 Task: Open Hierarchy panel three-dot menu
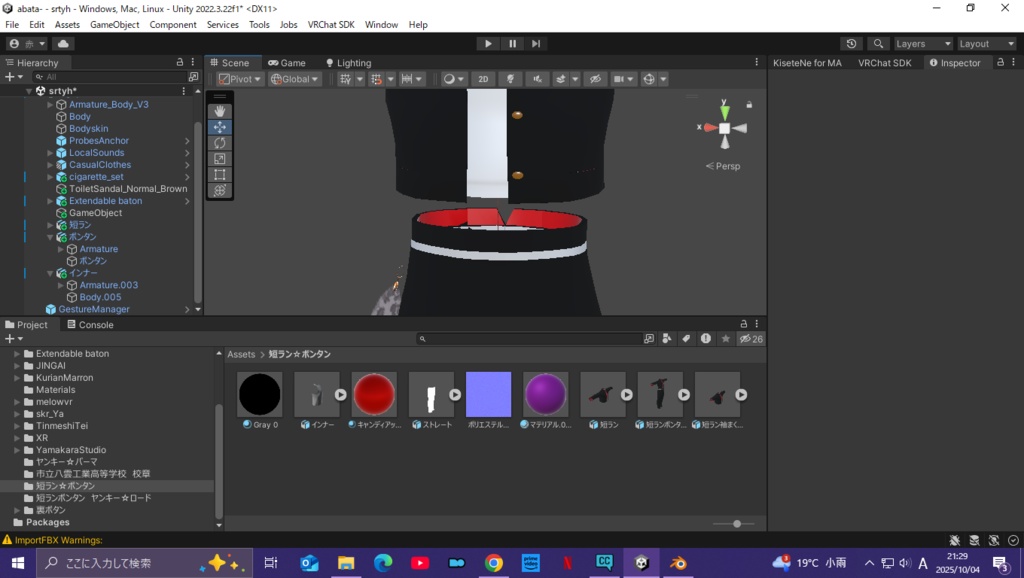point(193,62)
